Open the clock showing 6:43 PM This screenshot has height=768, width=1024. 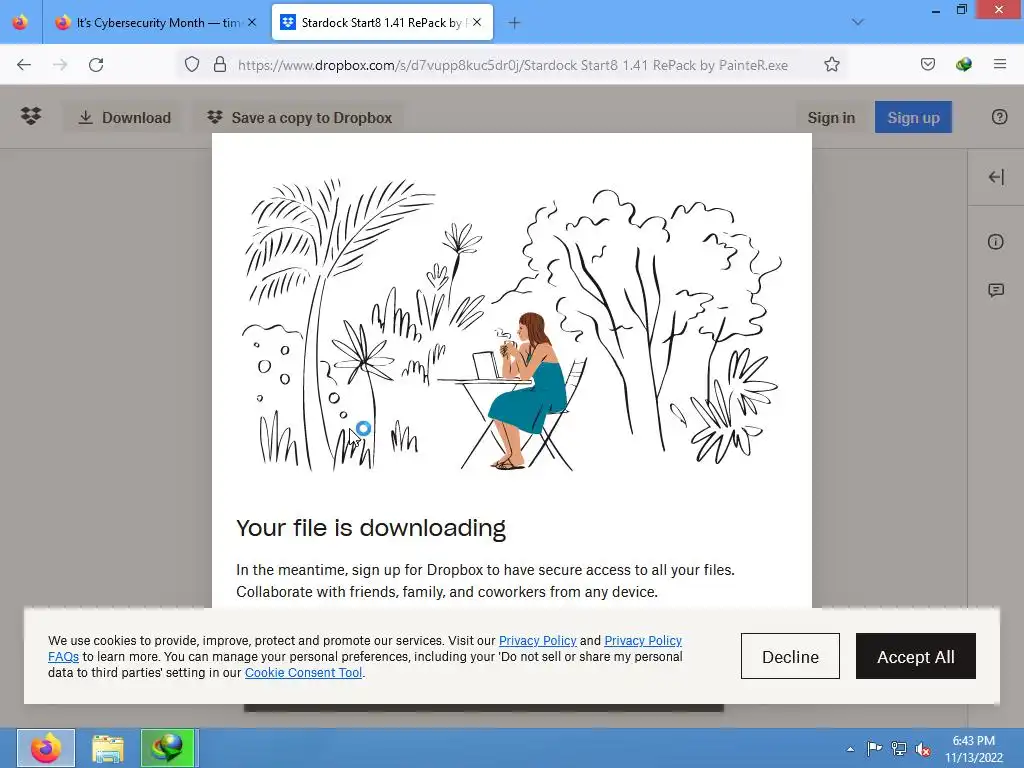(974, 749)
